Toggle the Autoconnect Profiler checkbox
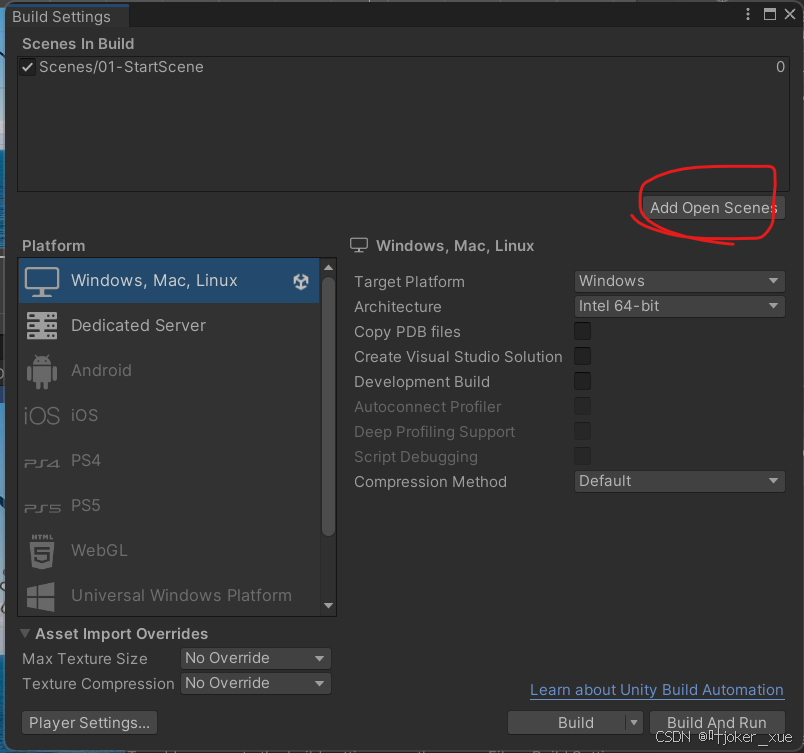The image size is (804, 753). pyautogui.click(x=582, y=406)
